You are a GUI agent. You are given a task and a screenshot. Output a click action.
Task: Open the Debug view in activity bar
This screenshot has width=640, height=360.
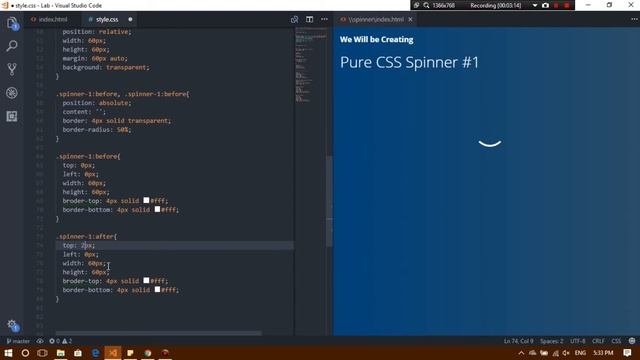12,93
